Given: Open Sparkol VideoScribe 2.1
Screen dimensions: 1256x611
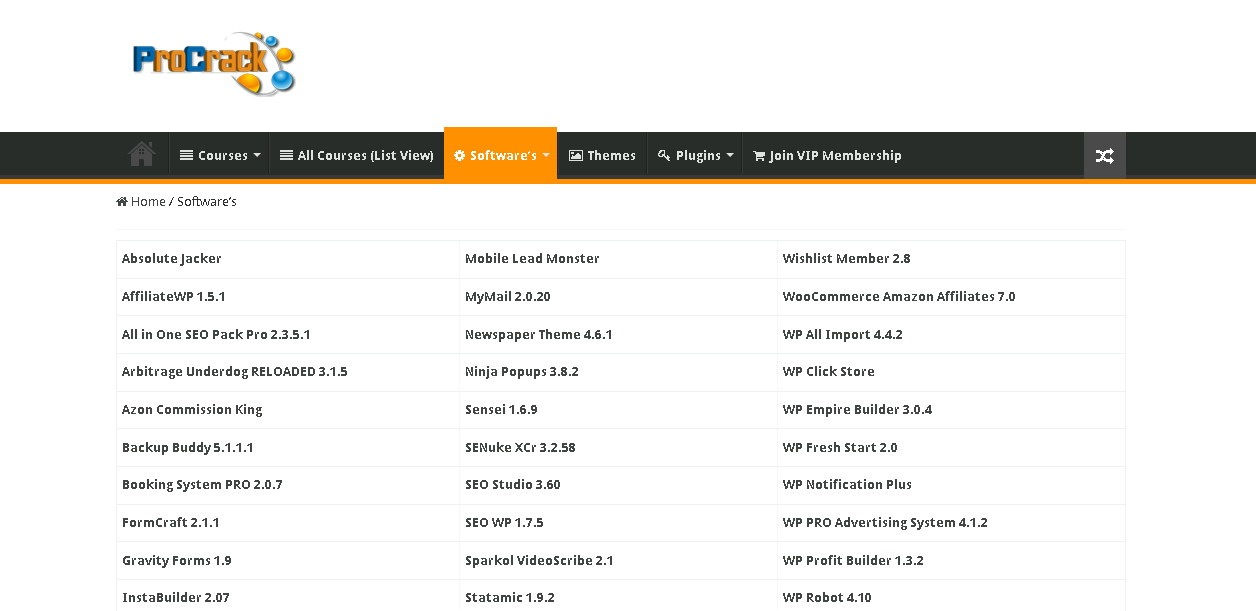Looking at the screenshot, I should tap(539, 561).
